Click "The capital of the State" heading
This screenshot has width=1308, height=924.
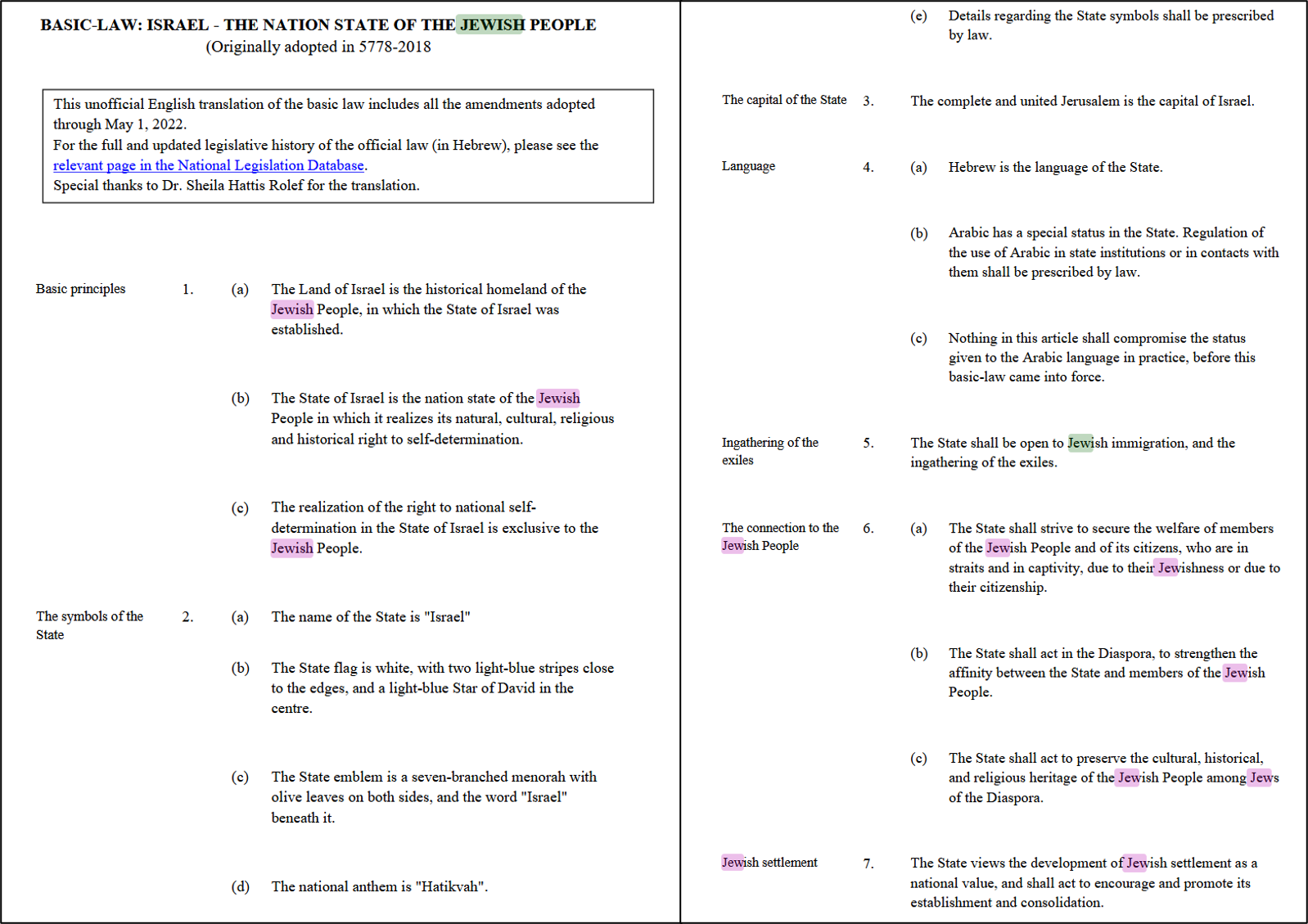click(x=784, y=100)
